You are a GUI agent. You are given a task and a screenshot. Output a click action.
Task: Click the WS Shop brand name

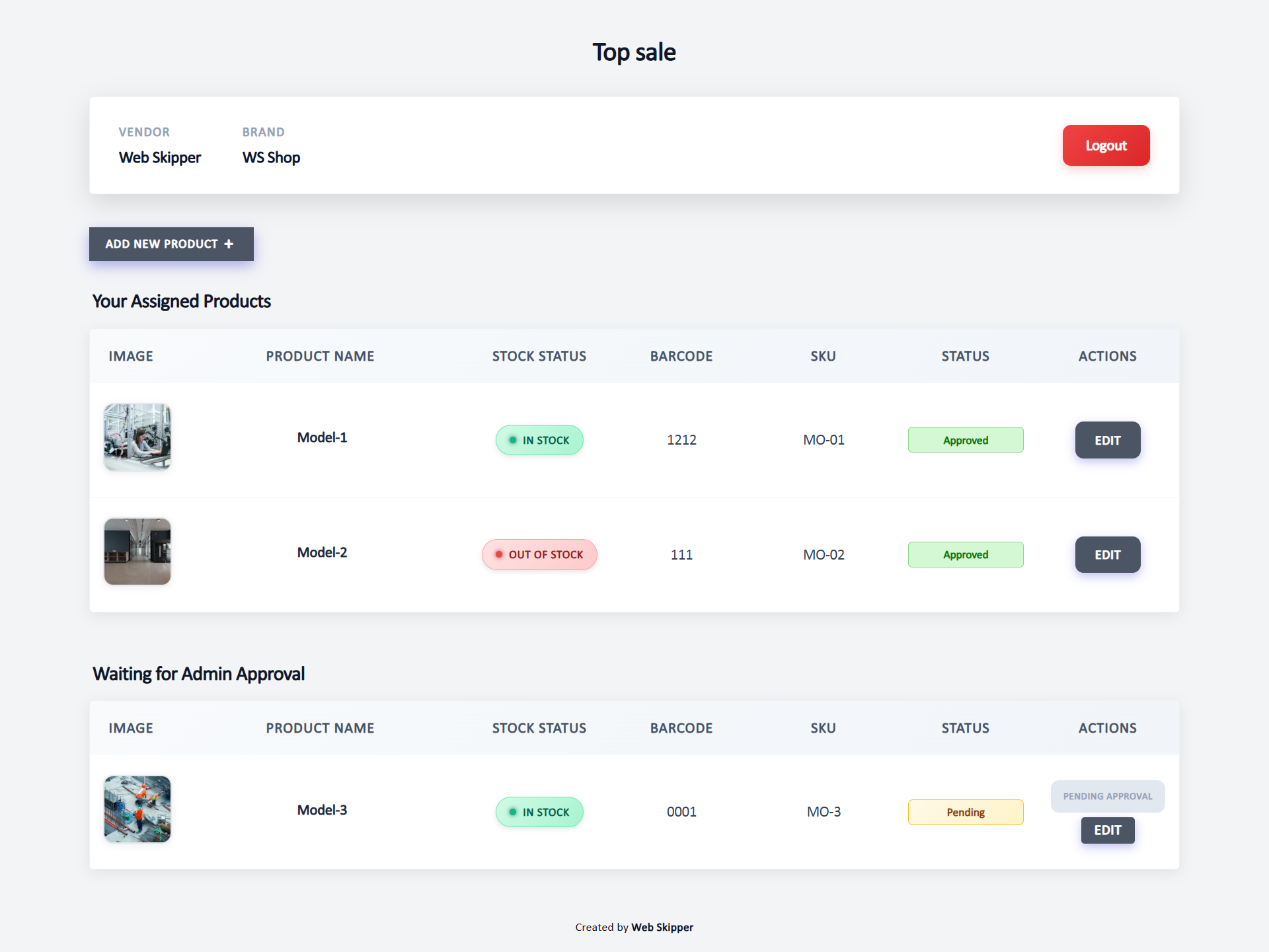tap(271, 157)
